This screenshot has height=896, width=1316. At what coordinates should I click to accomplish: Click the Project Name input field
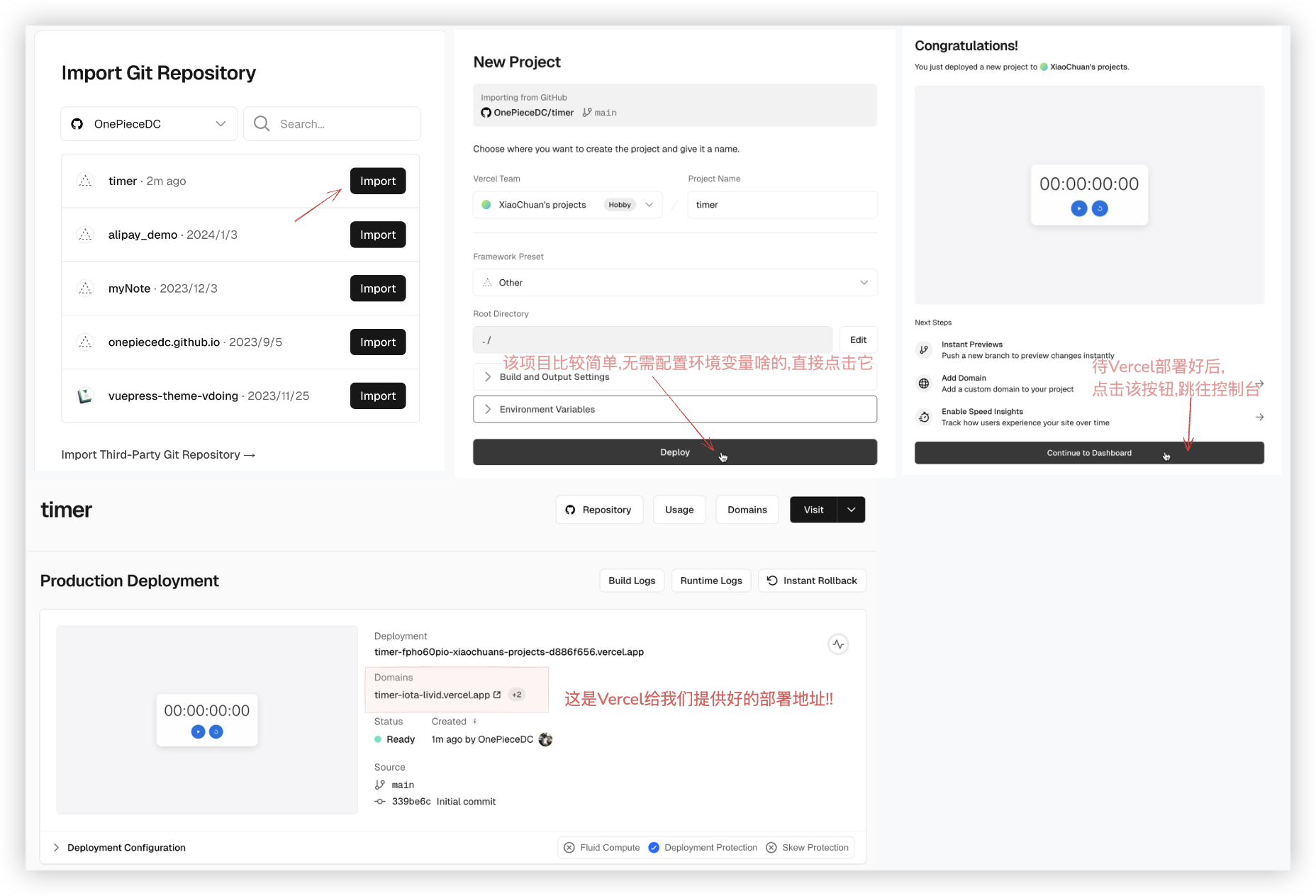[x=781, y=205]
